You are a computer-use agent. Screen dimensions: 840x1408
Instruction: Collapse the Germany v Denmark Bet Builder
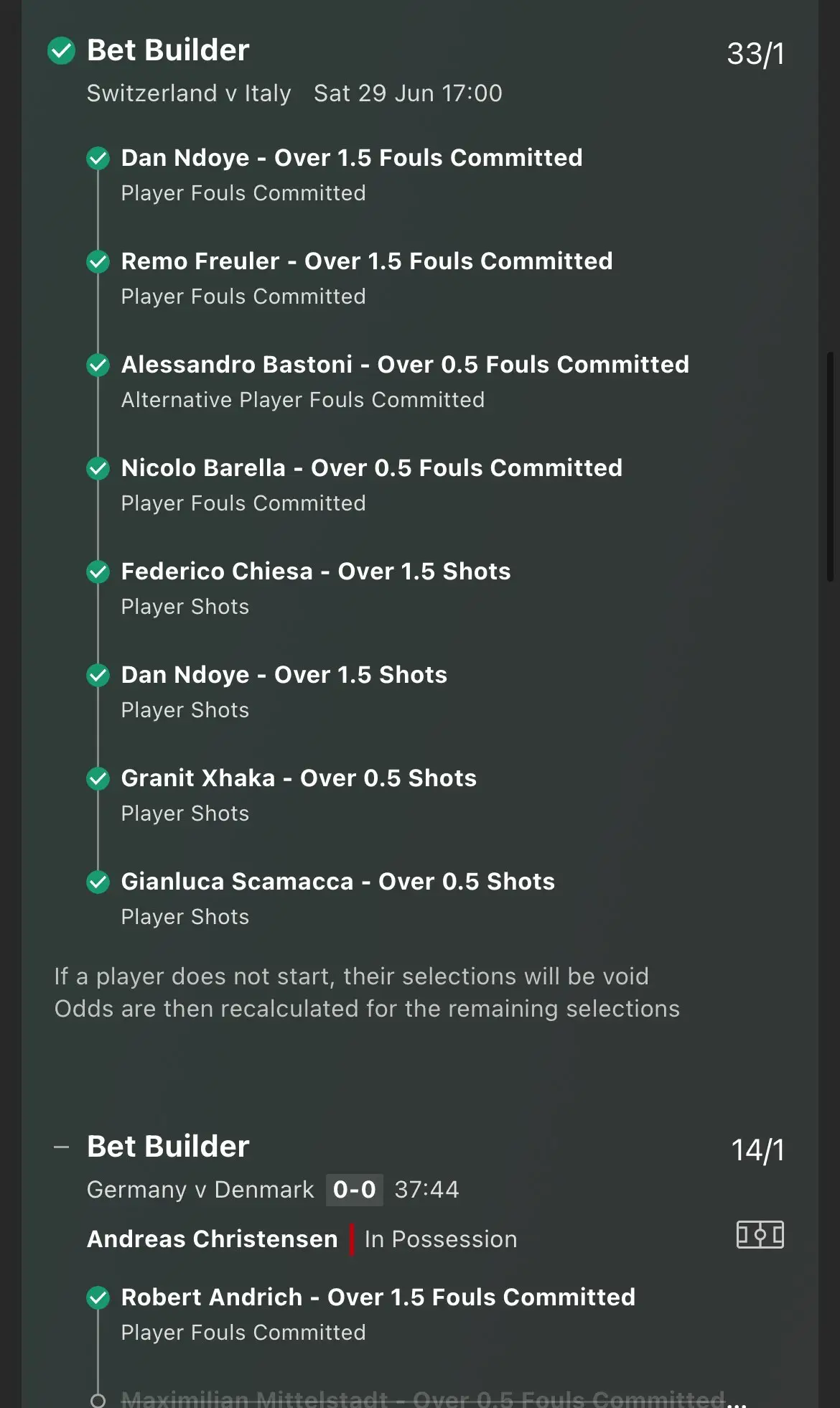click(x=62, y=1147)
